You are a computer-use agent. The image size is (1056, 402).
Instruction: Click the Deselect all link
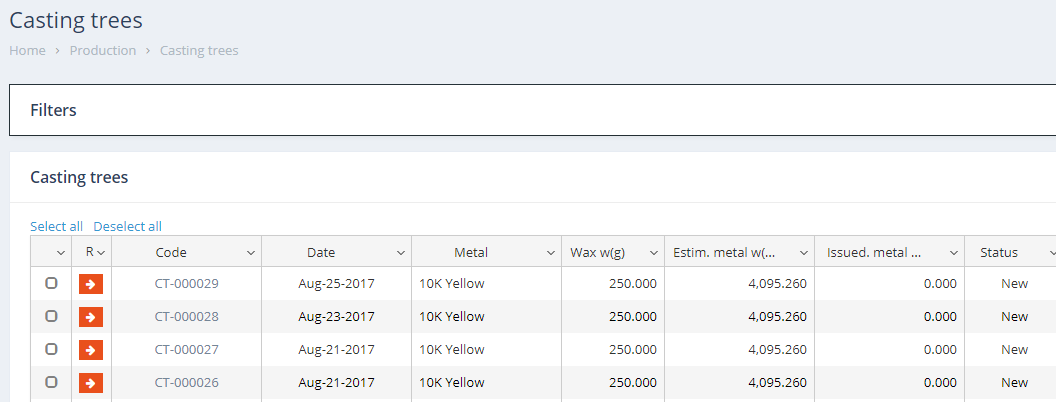[127, 227]
